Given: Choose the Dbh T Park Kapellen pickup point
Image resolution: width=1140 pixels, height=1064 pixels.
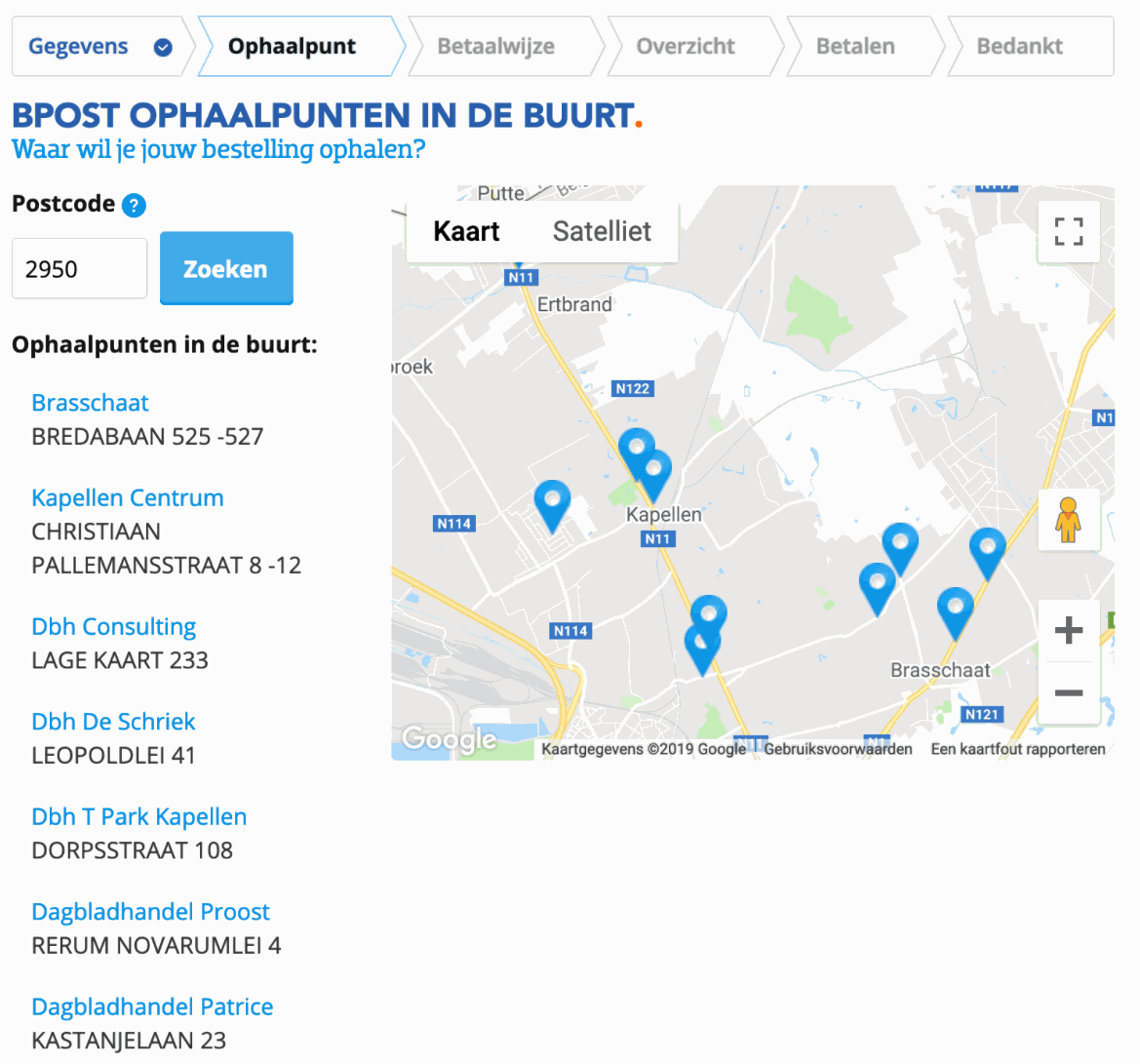Looking at the screenshot, I should (138, 816).
